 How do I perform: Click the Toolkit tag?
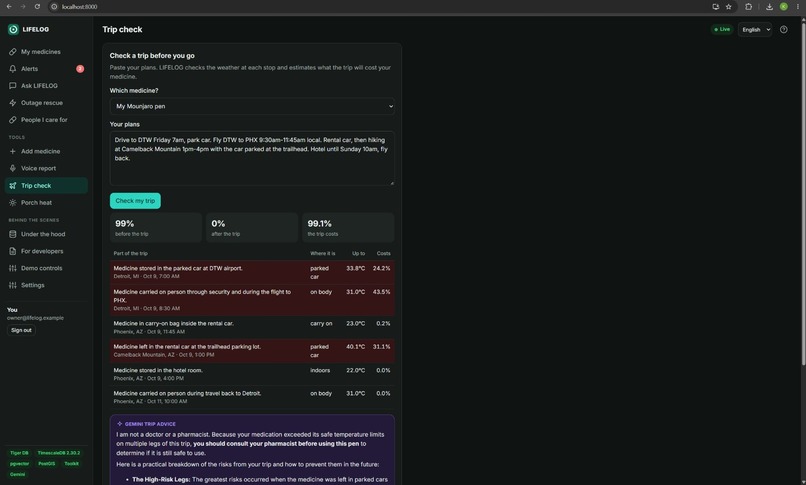[71, 464]
